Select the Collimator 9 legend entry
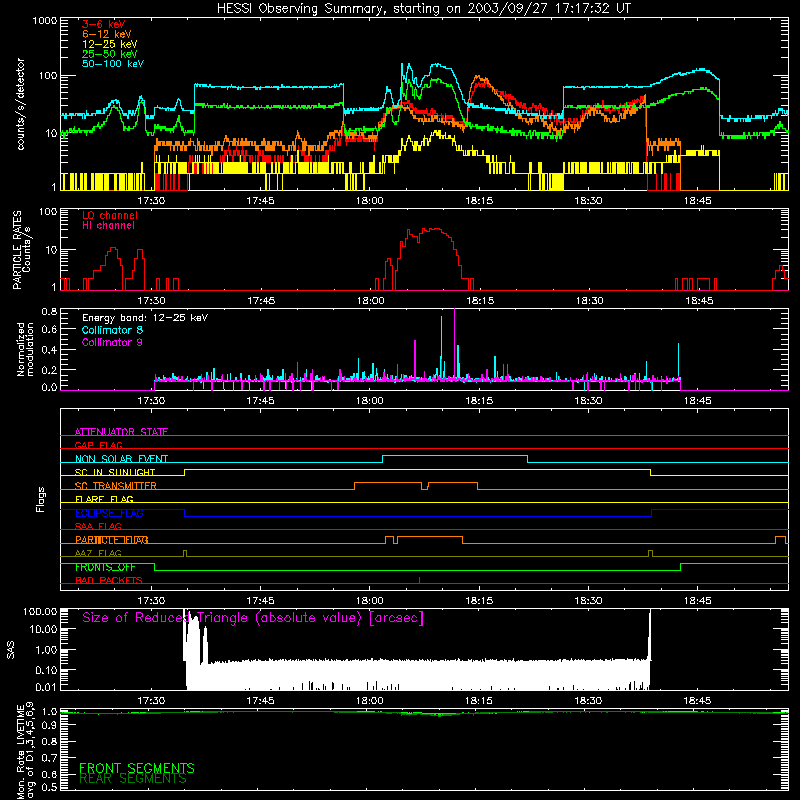 tap(112, 342)
